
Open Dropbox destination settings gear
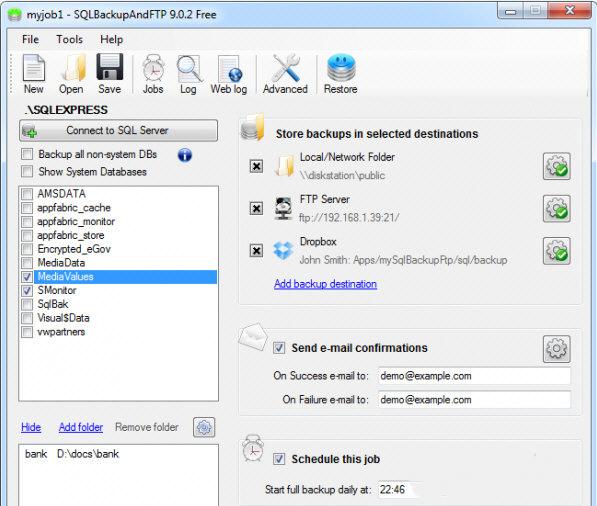(557, 251)
